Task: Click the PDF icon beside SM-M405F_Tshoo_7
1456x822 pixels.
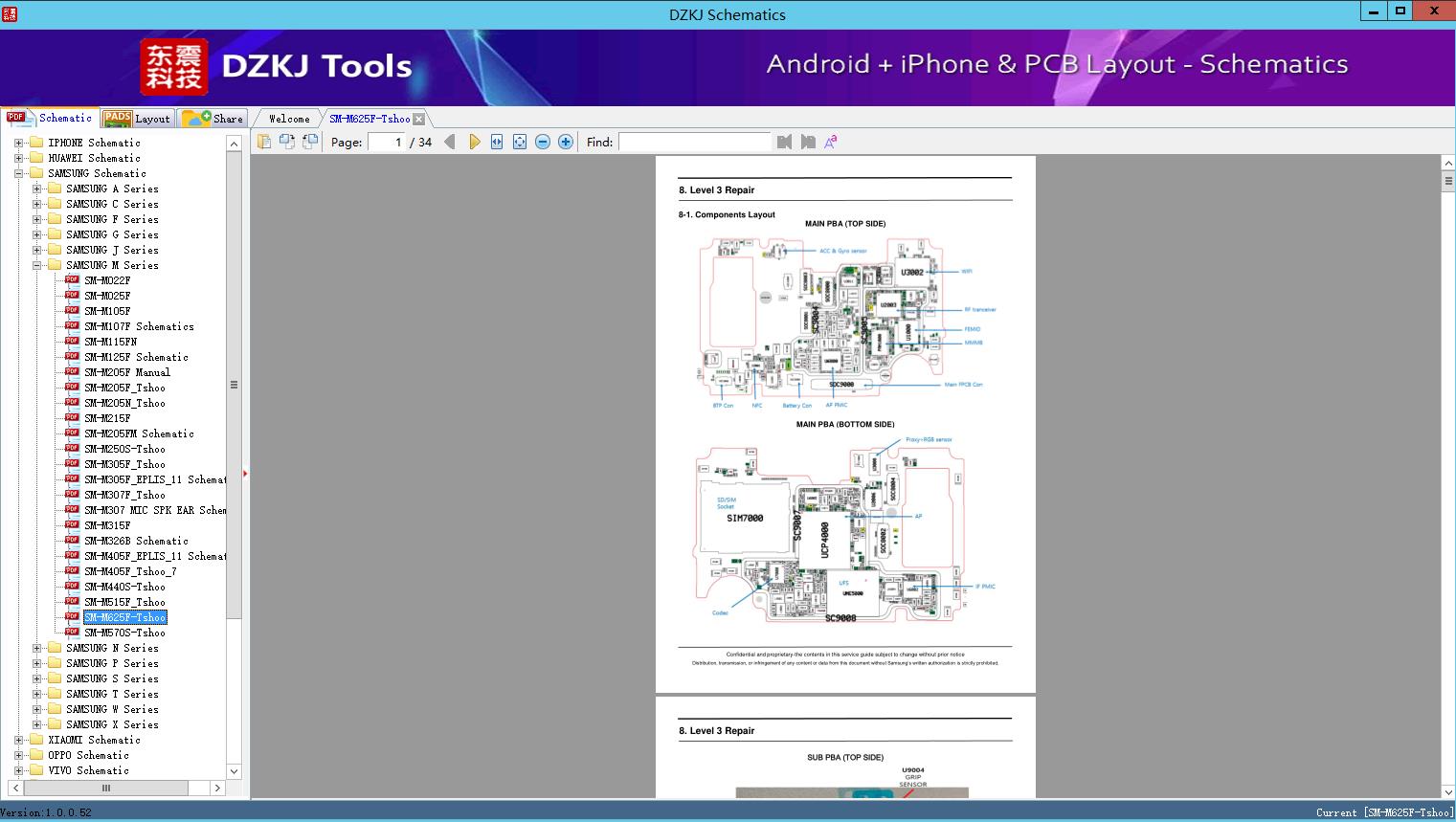Action: (x=72, y=570)
